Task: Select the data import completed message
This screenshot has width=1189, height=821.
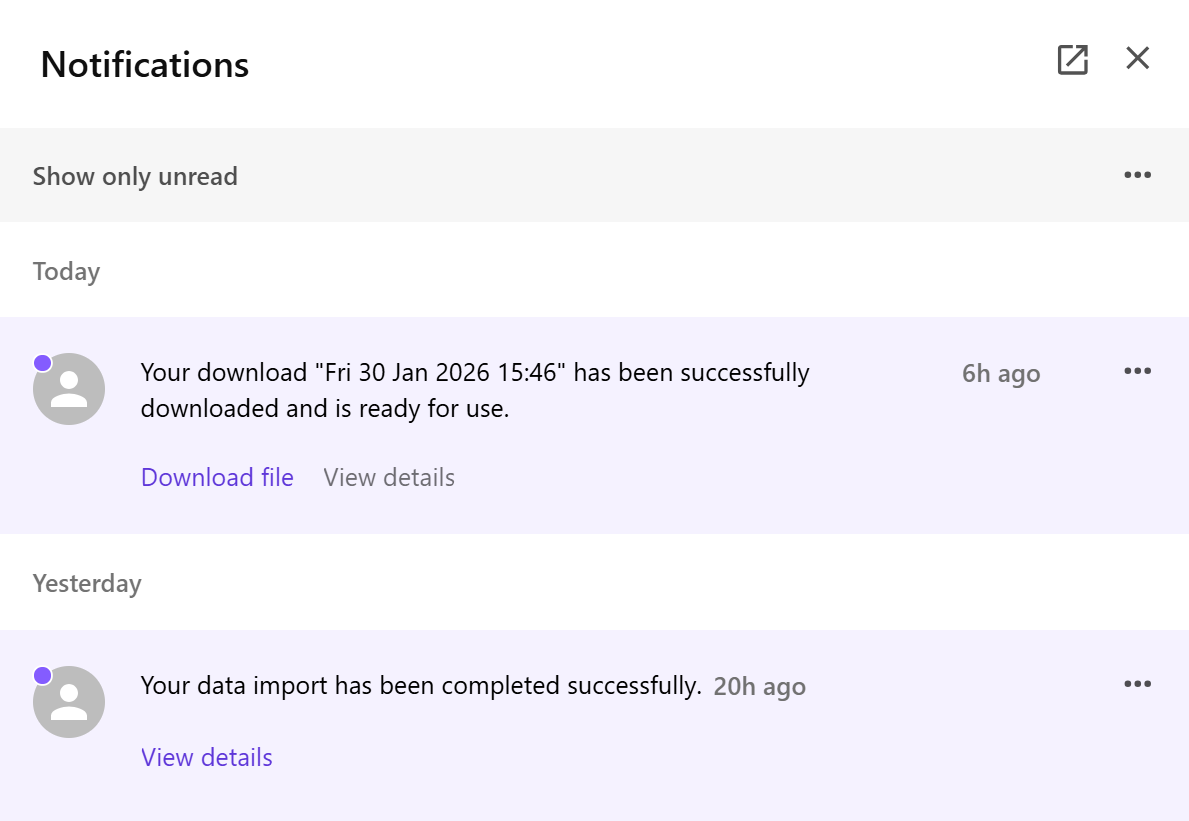Action: (421, 686)
